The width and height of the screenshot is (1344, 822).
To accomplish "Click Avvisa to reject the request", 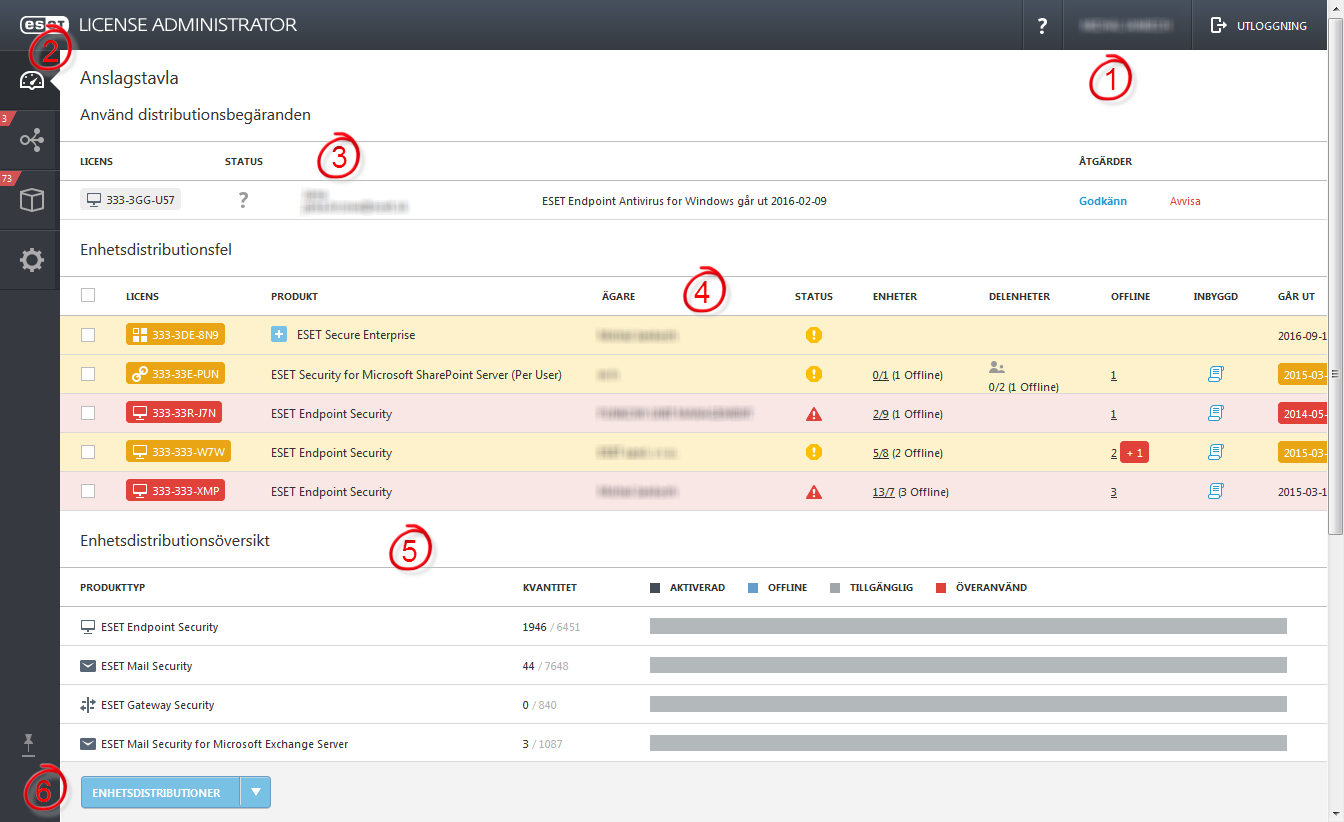I will [x=1185, y=201].
